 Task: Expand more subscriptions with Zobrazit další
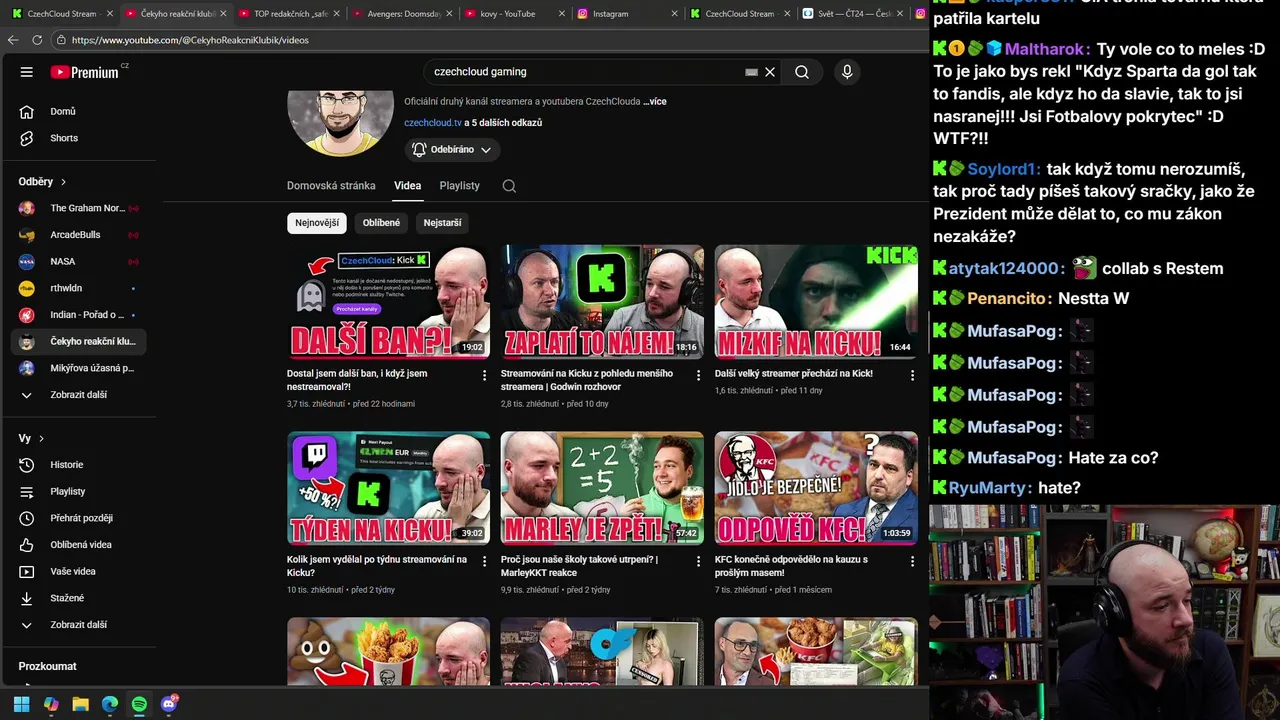tap(78, 395)
